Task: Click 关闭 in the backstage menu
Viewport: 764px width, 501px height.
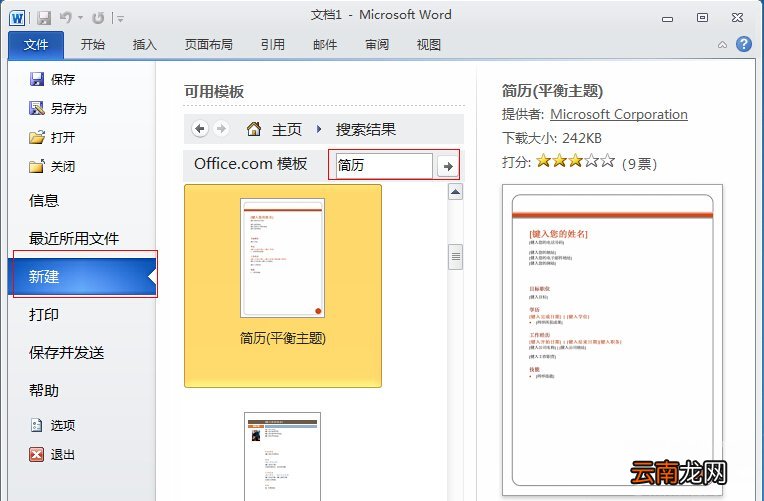Action: pyautogui.click(x=52, y=167)
